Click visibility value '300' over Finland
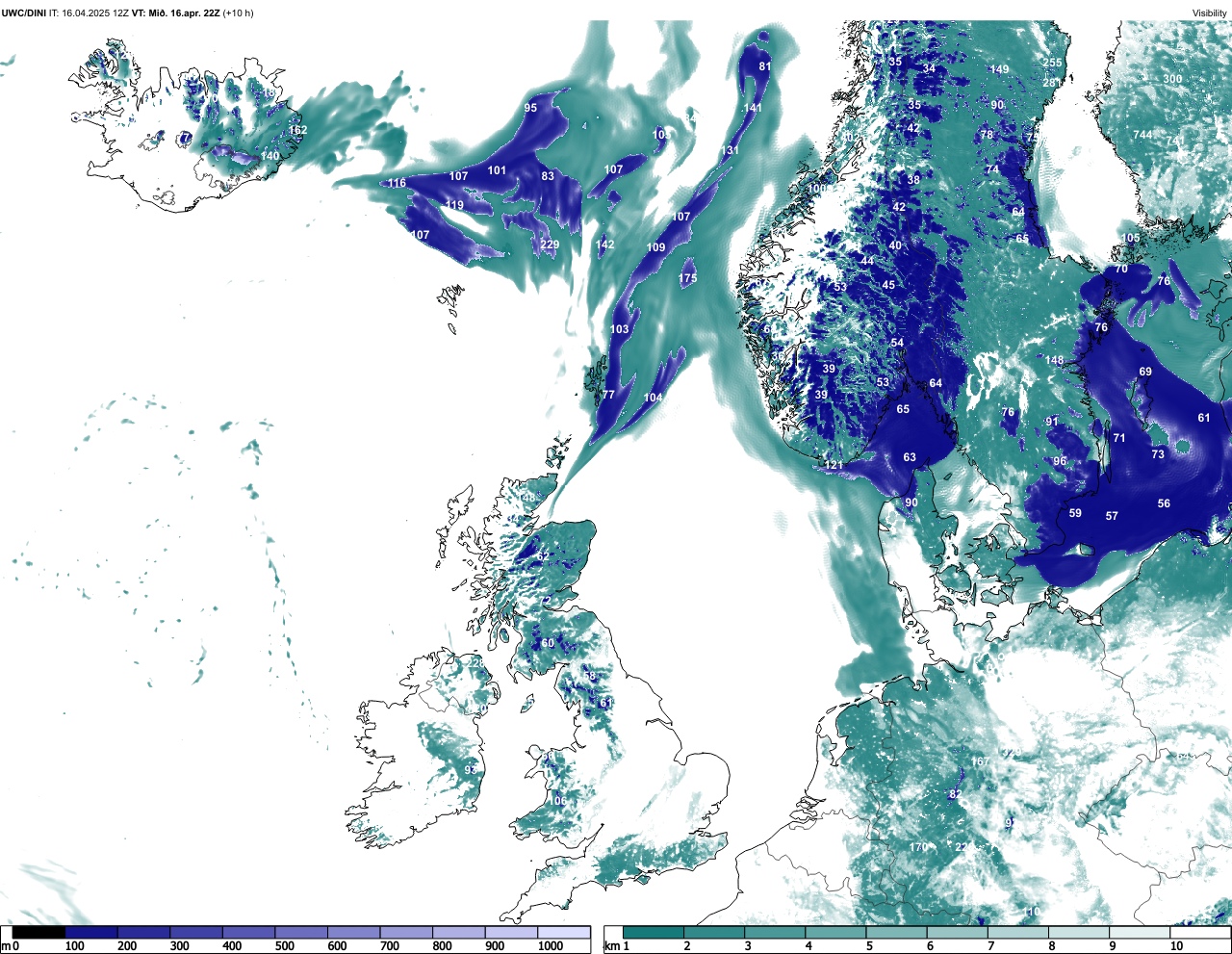Viewport: 1232px width, 954px height. [1172, 79]
